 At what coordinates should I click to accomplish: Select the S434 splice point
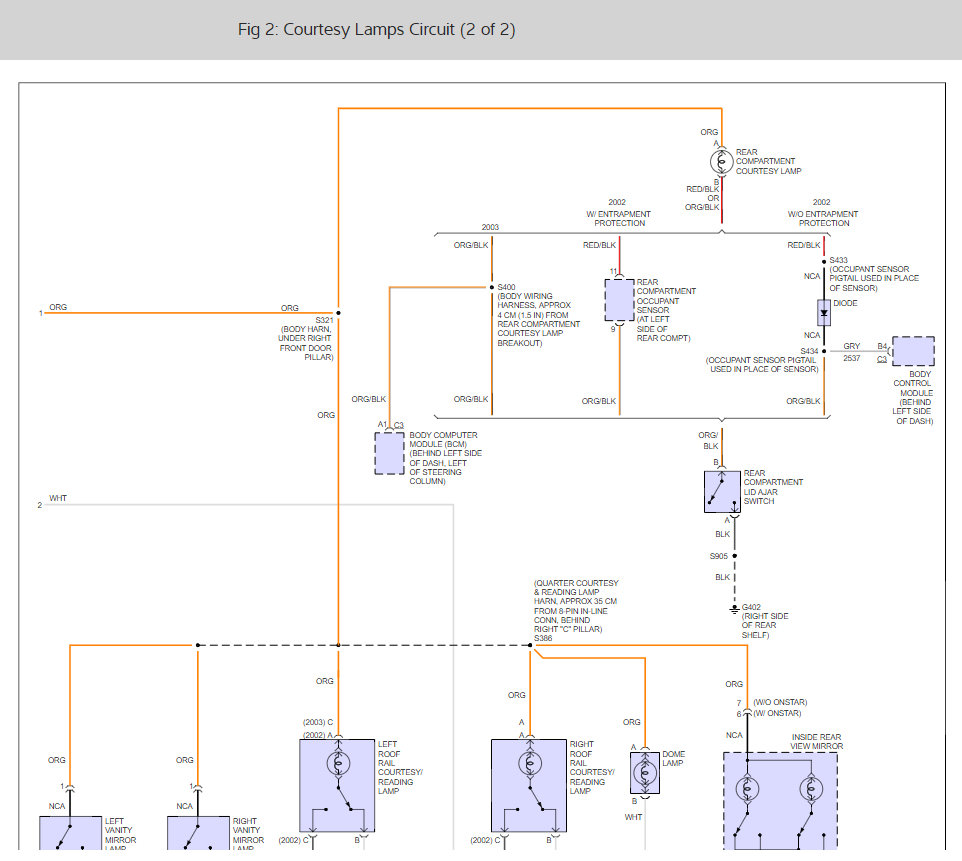(824, 351)
